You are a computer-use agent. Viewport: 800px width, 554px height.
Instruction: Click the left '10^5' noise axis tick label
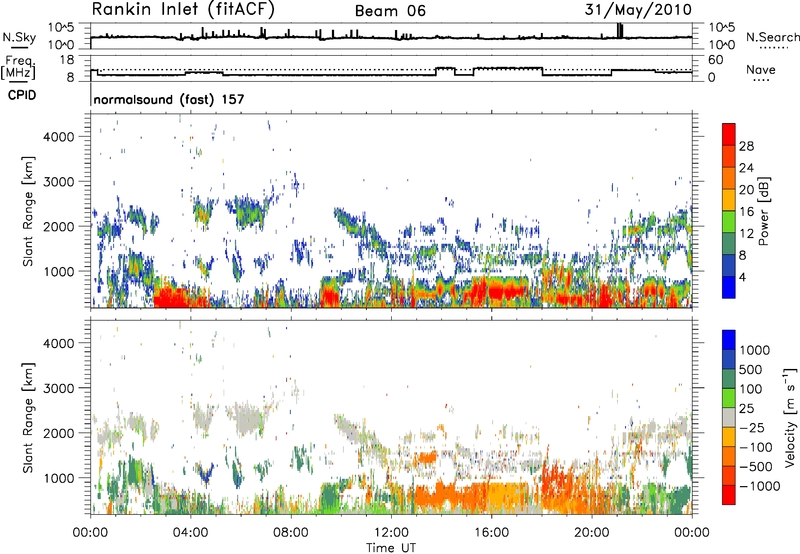(61, 27)
